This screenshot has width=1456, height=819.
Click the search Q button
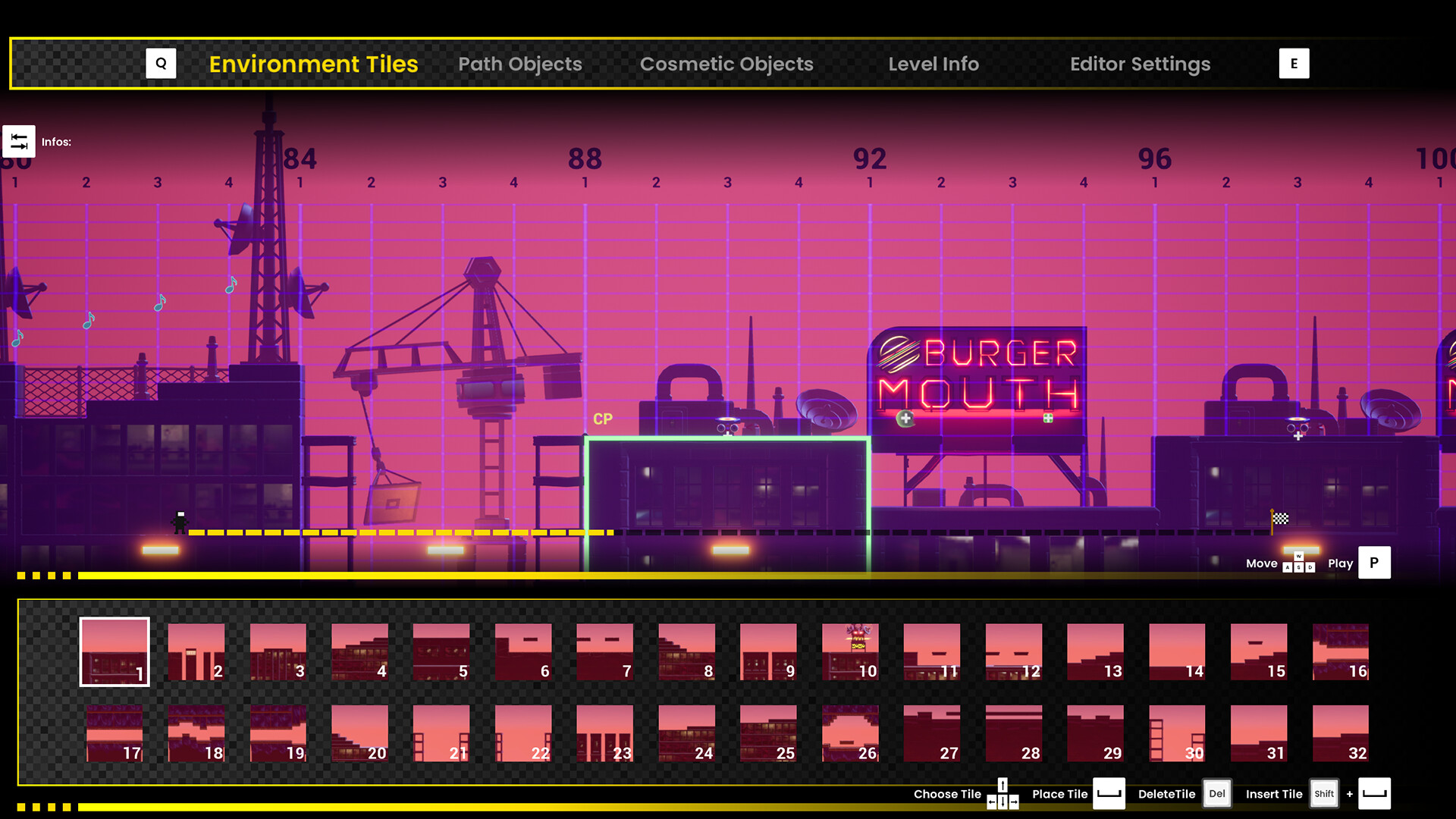coord(160,63)
